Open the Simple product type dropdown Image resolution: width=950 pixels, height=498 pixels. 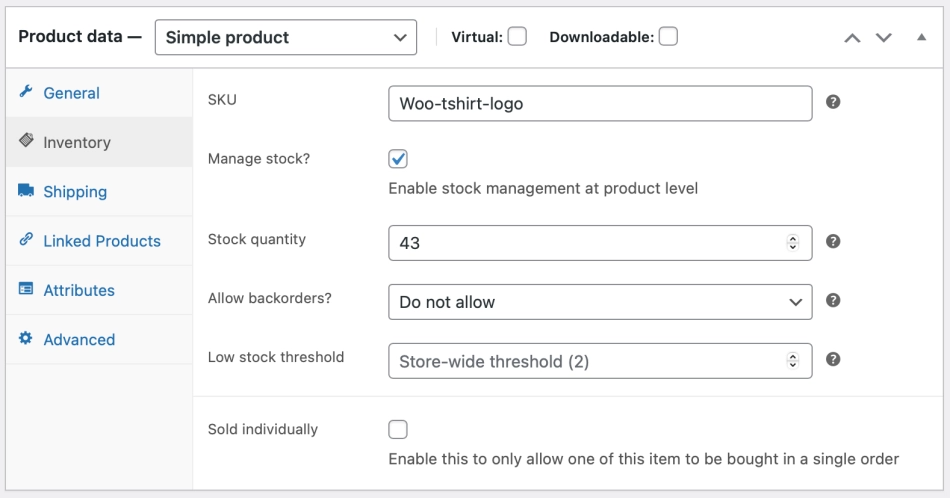point(286,38)
